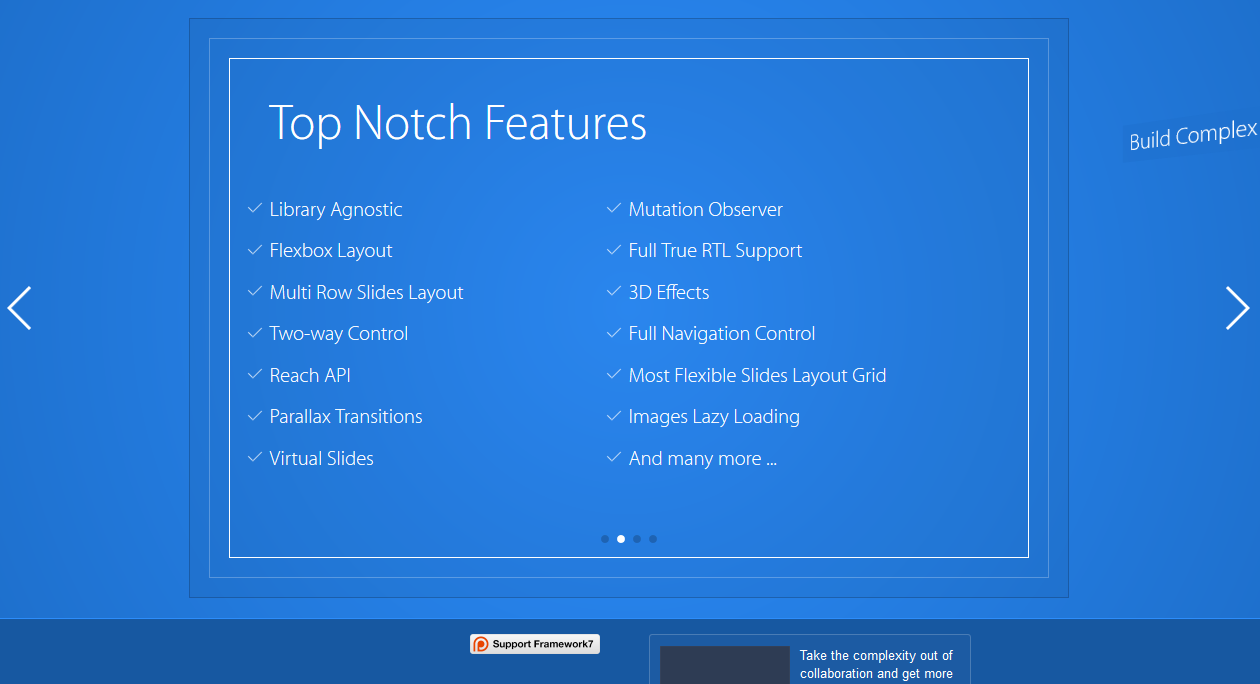The width and height of the screenshot is (1260, 684).
Task: Click the 'Full True RTL Support' text
Action: pyautogui.click(x=716, y=251)
